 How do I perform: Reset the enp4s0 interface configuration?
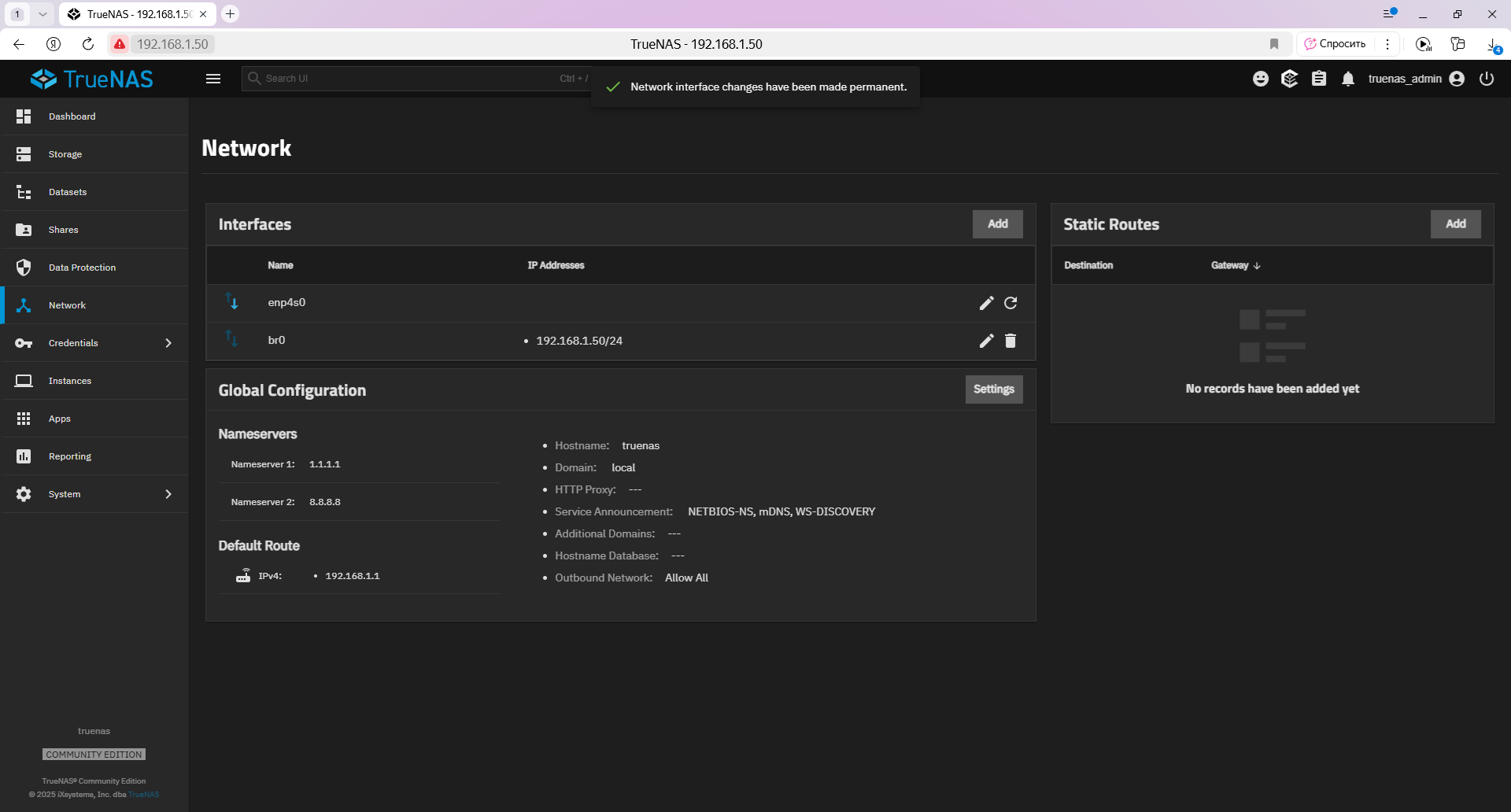1010,303
